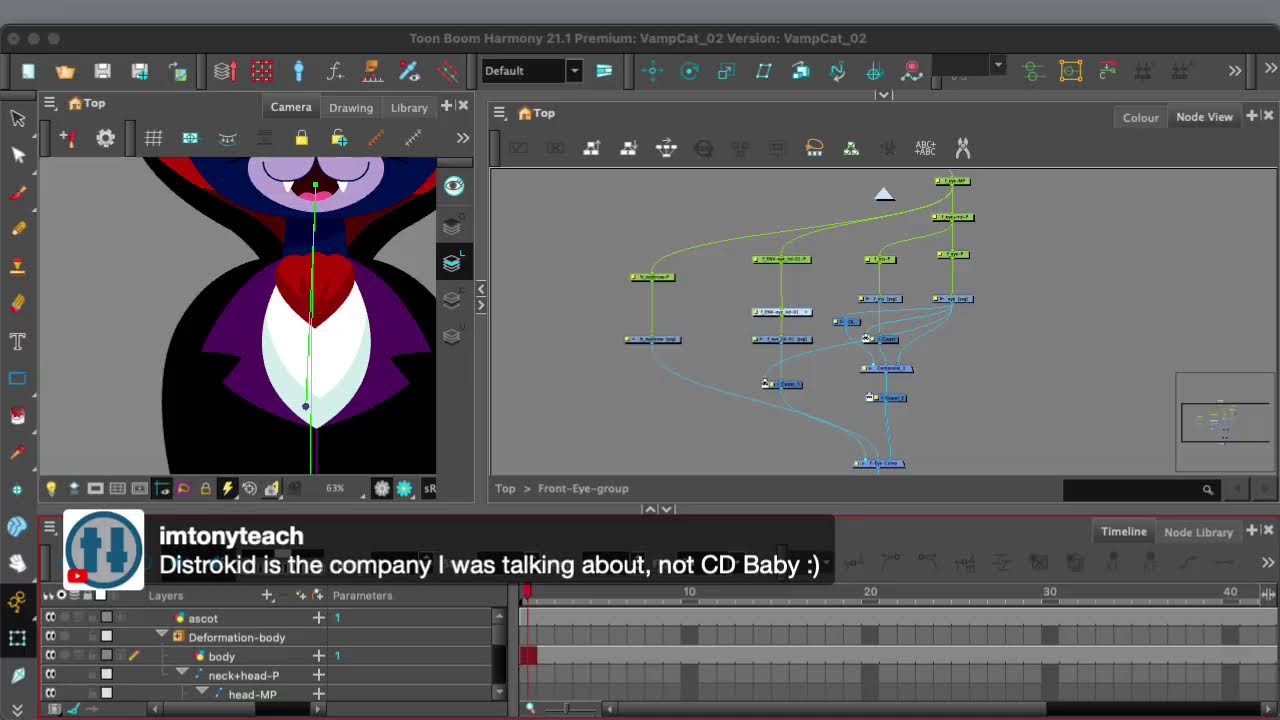1280x720 pixels.
Task: Collapse the neck+head-P layer
Action: 182,674
